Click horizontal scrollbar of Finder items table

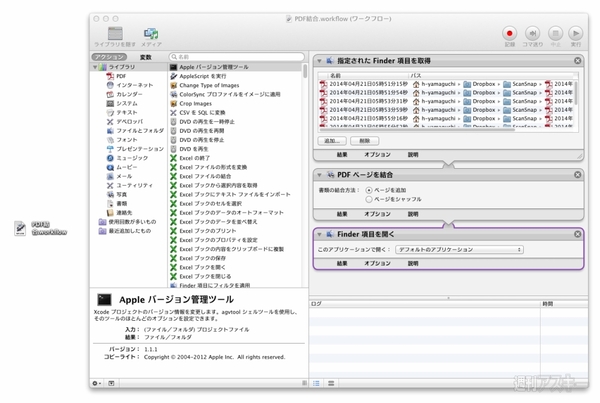point(417,129)
